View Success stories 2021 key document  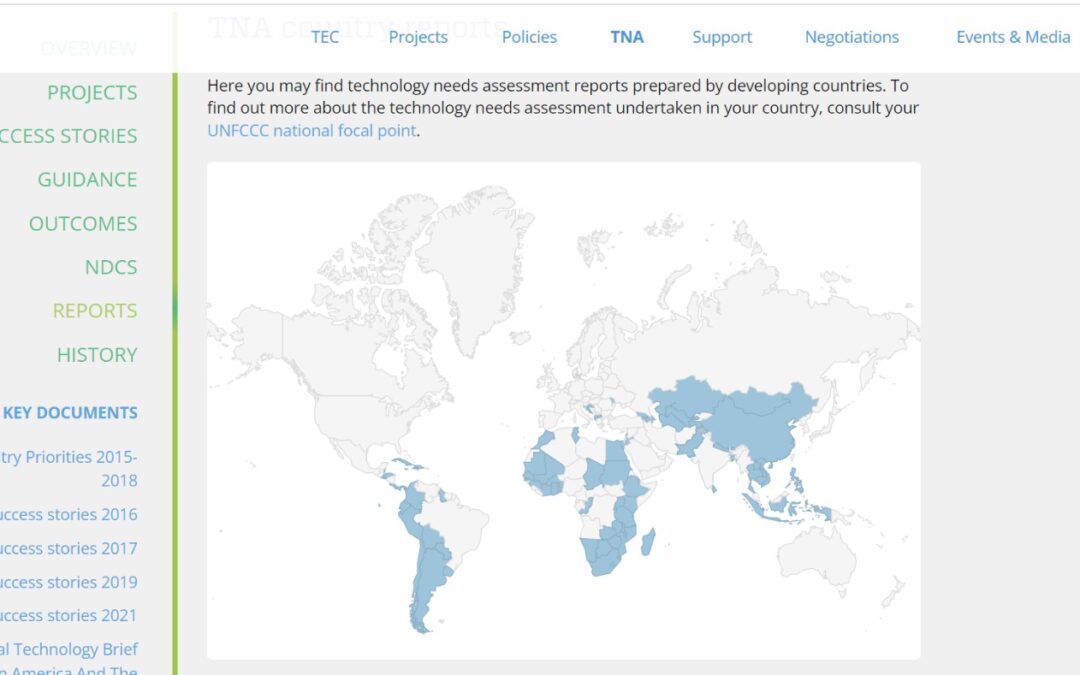point(70,616)
